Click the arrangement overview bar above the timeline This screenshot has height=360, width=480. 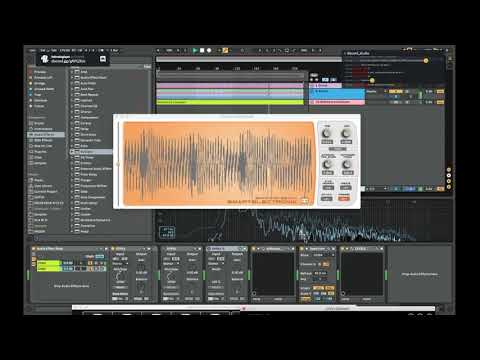coord(249,59)
